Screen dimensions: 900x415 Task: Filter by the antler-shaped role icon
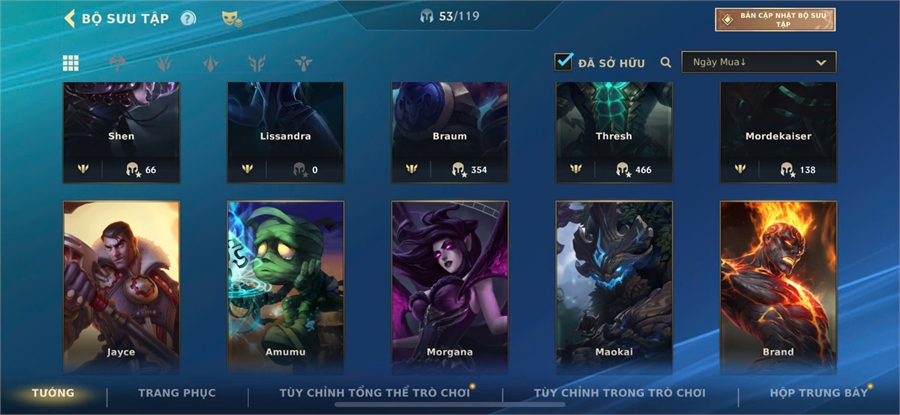point(257,63)
